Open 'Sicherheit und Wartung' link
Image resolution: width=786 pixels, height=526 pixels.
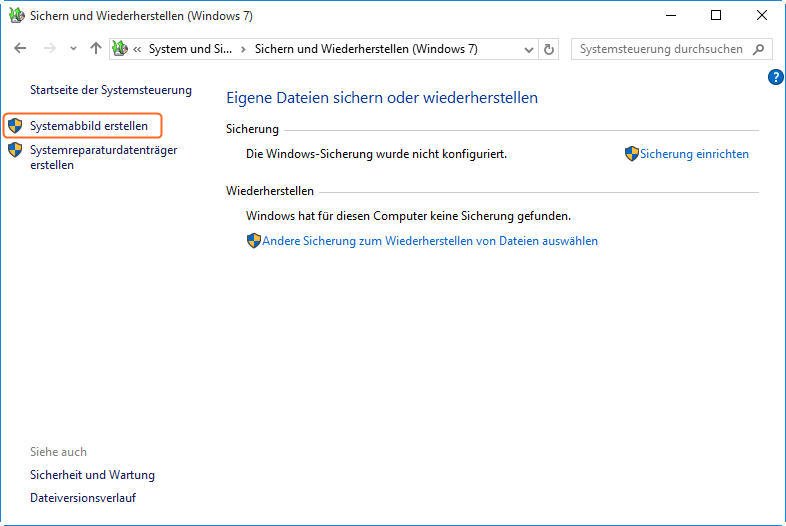point(92,475)
